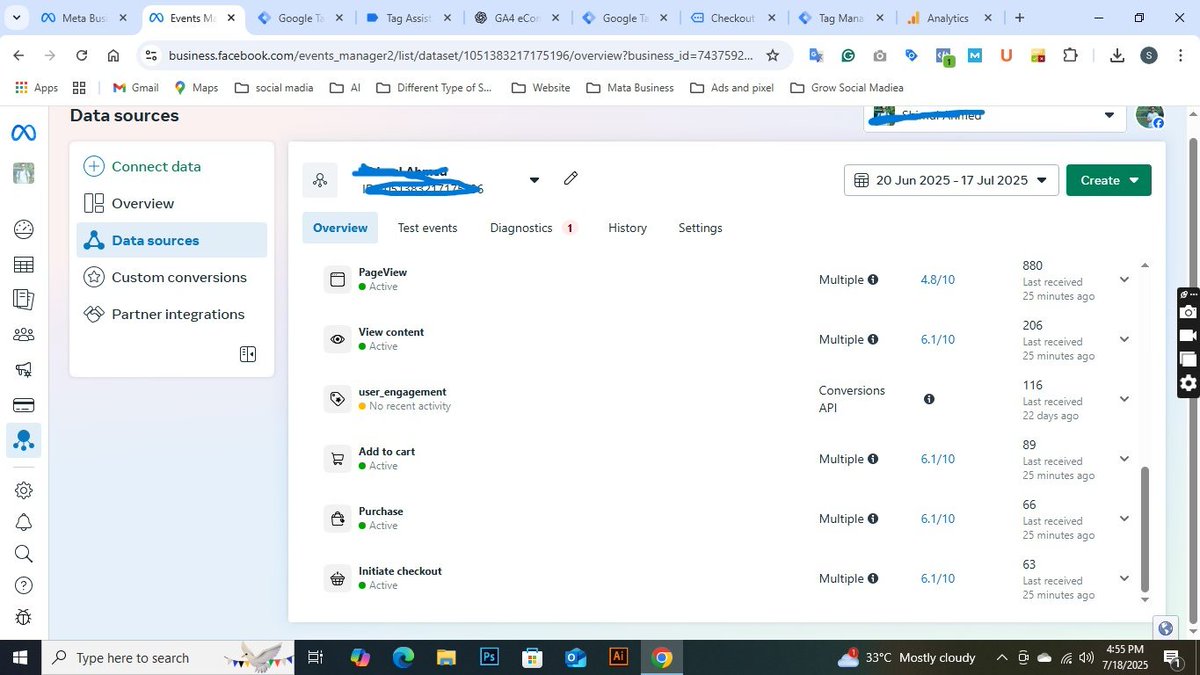
Task: Open the settings gear in left rail
Action: tap(23, 490)
